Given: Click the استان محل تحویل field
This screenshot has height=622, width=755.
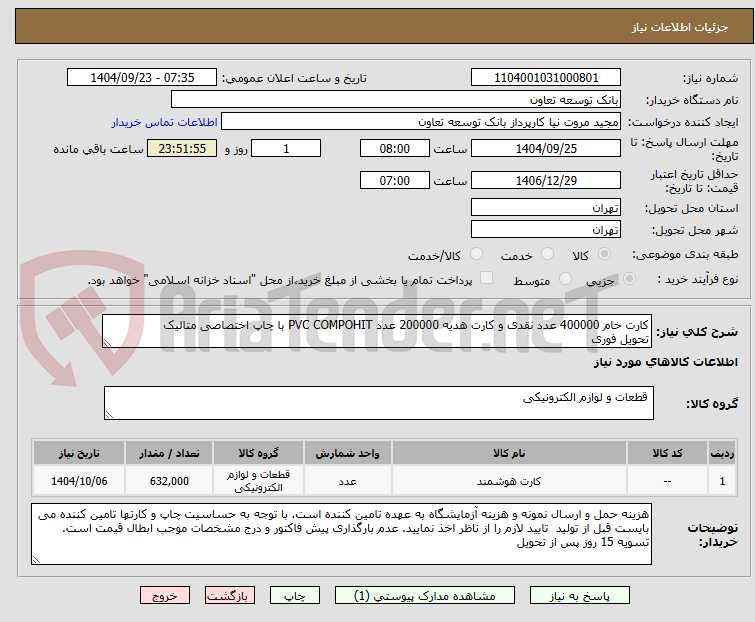Looking at the screenshot, I should pyautogui.click(x=546, y=207).
